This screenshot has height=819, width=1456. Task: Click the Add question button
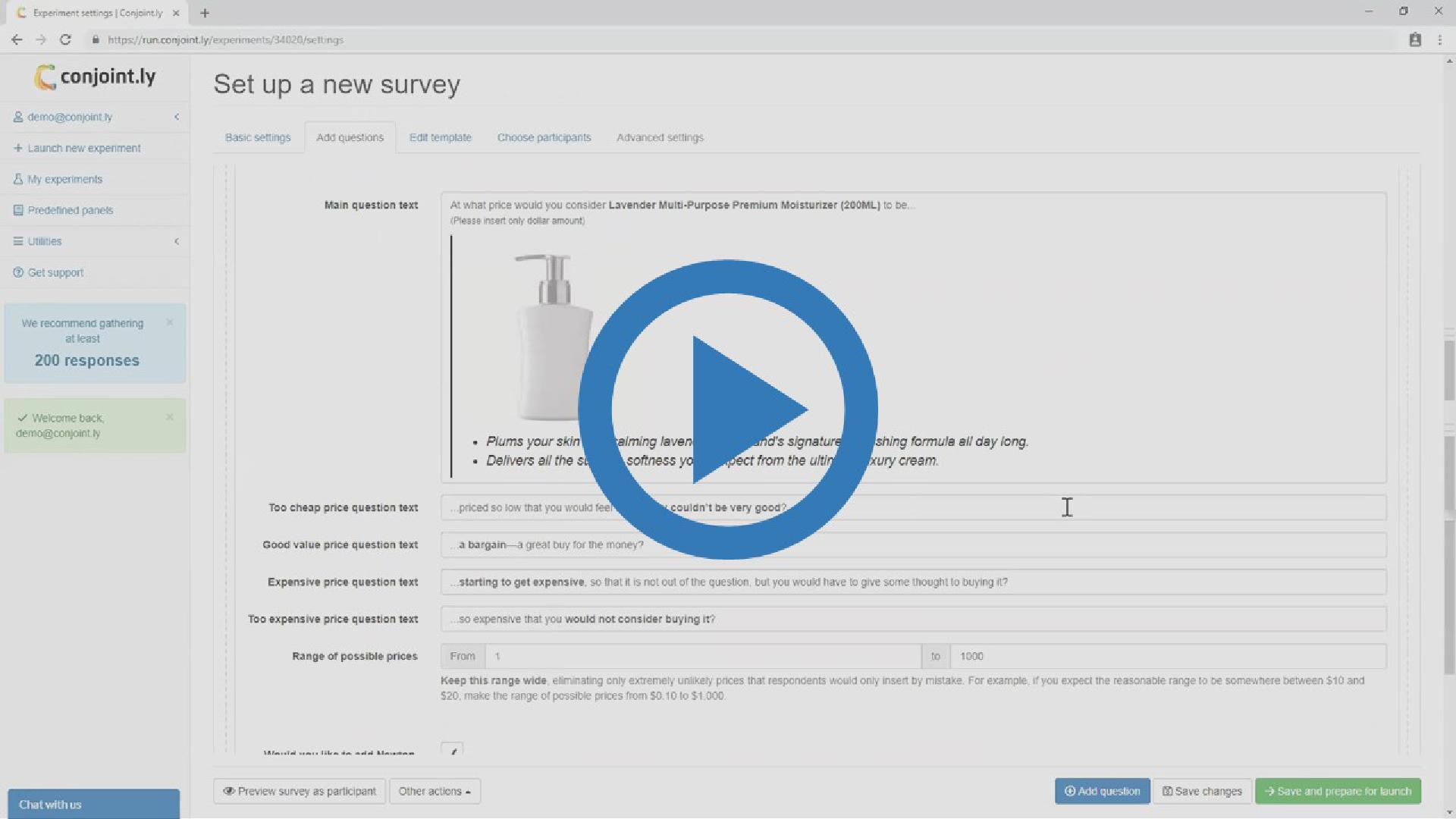click(x=1102, y=791)
